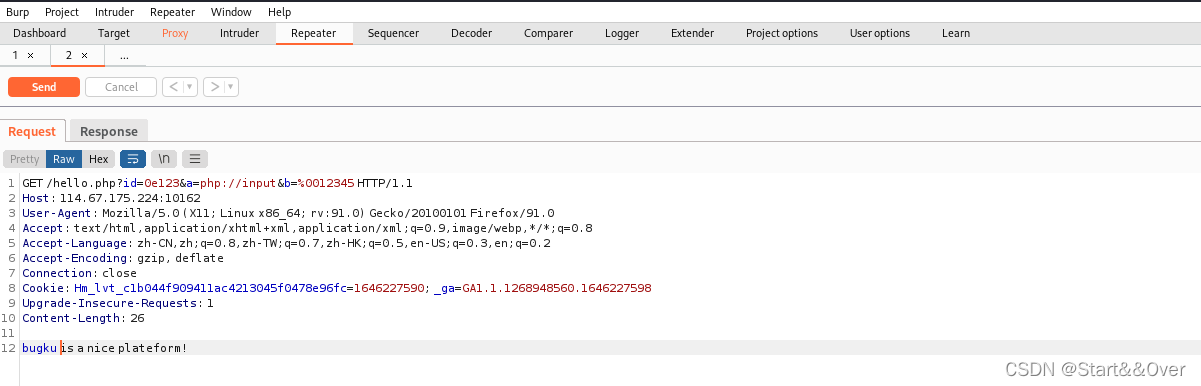Switch to the Logger tab
Image resolution: width=1201 pixels, height=386 pixels.
click(x=622, y=33)
